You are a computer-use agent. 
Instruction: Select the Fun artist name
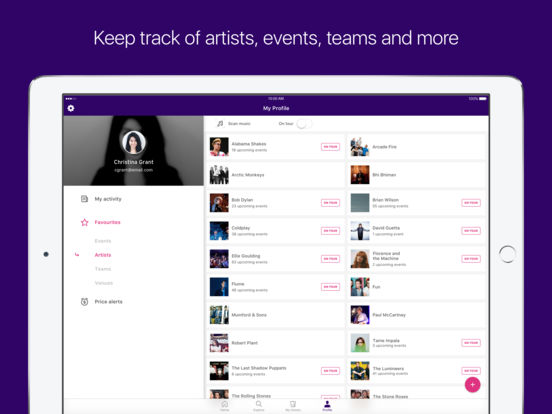[x=376, y=287]
